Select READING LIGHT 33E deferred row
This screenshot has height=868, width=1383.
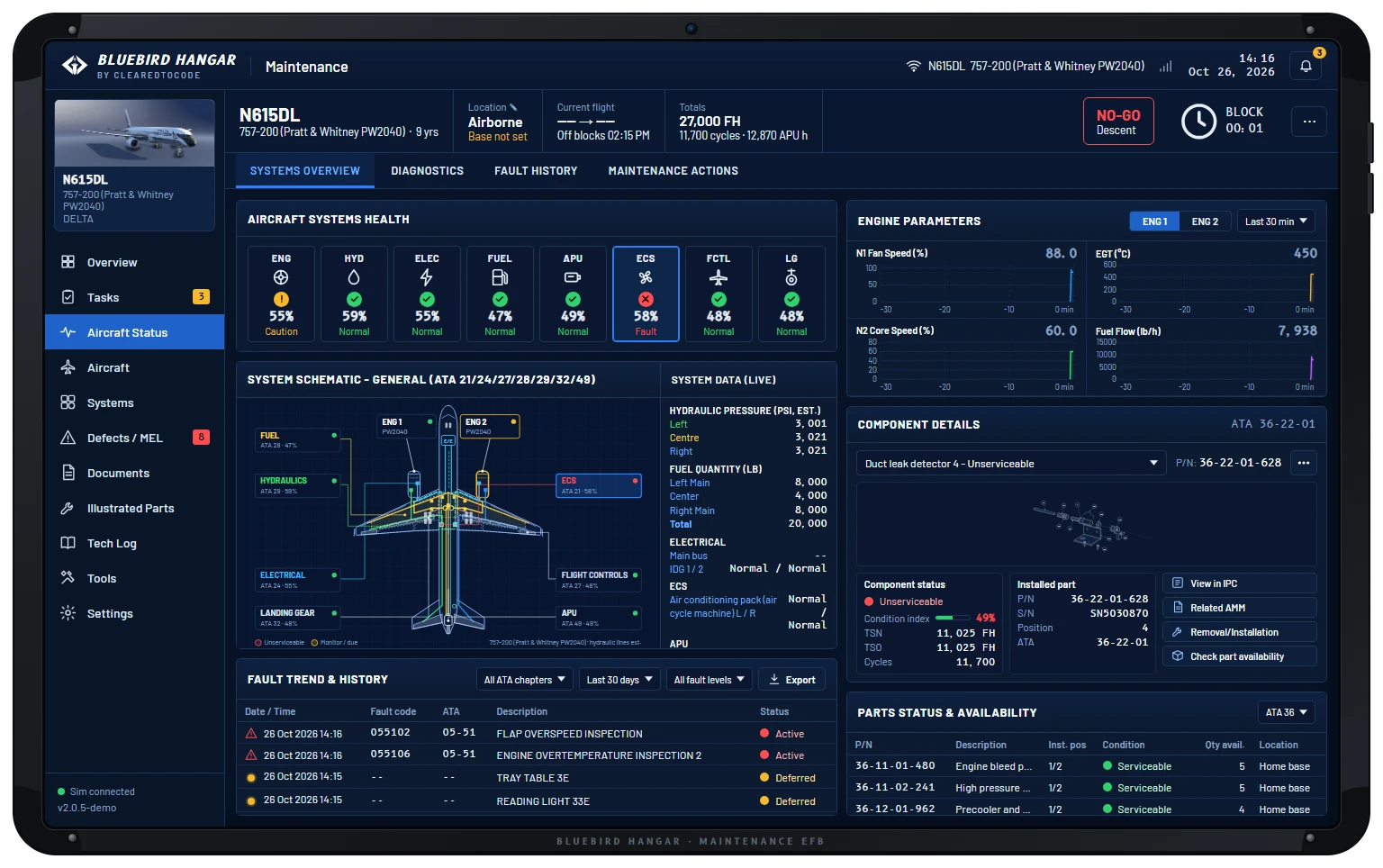pyautogui.click(x=536, y=800)
